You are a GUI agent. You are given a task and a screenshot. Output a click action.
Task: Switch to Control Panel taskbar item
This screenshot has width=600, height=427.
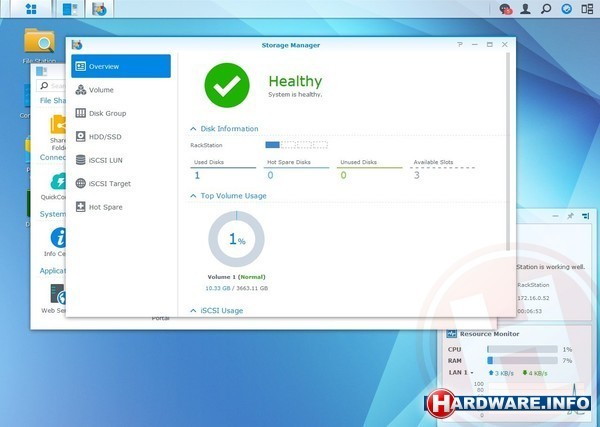click(70, 9)
